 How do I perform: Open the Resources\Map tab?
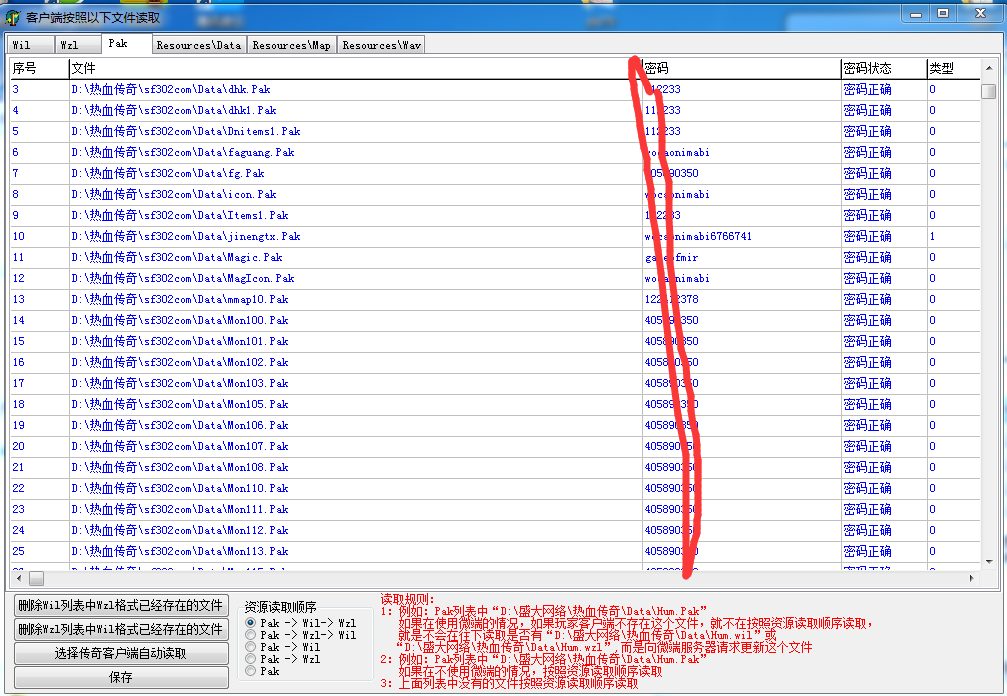click(291, 45)
